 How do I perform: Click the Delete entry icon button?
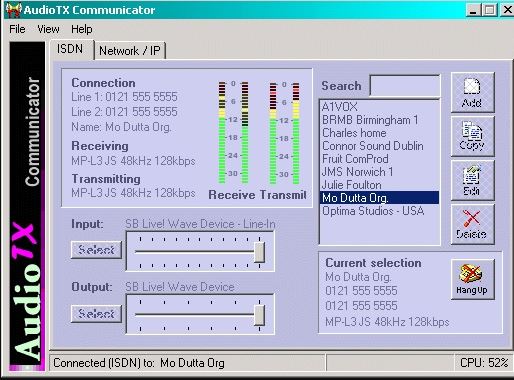coord(472,224)
